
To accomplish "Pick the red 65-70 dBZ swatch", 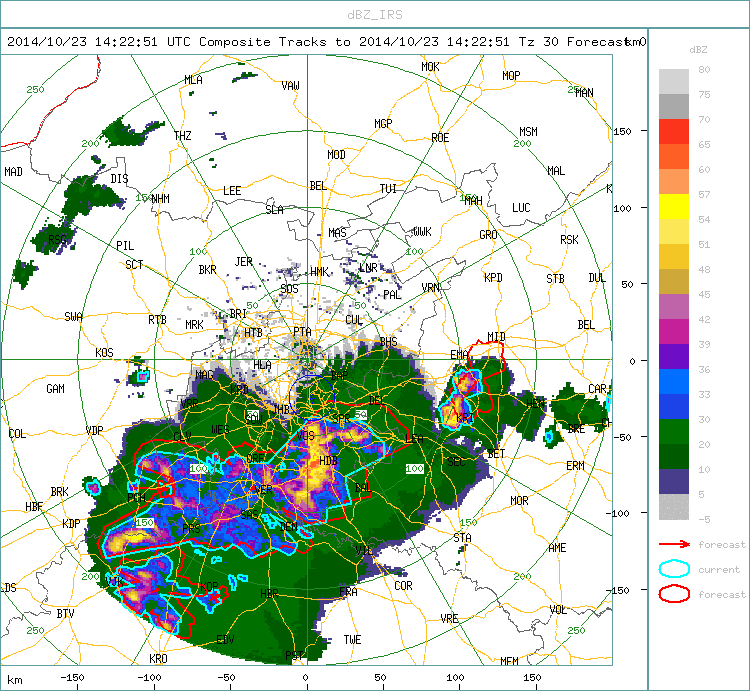I will 674,132.
